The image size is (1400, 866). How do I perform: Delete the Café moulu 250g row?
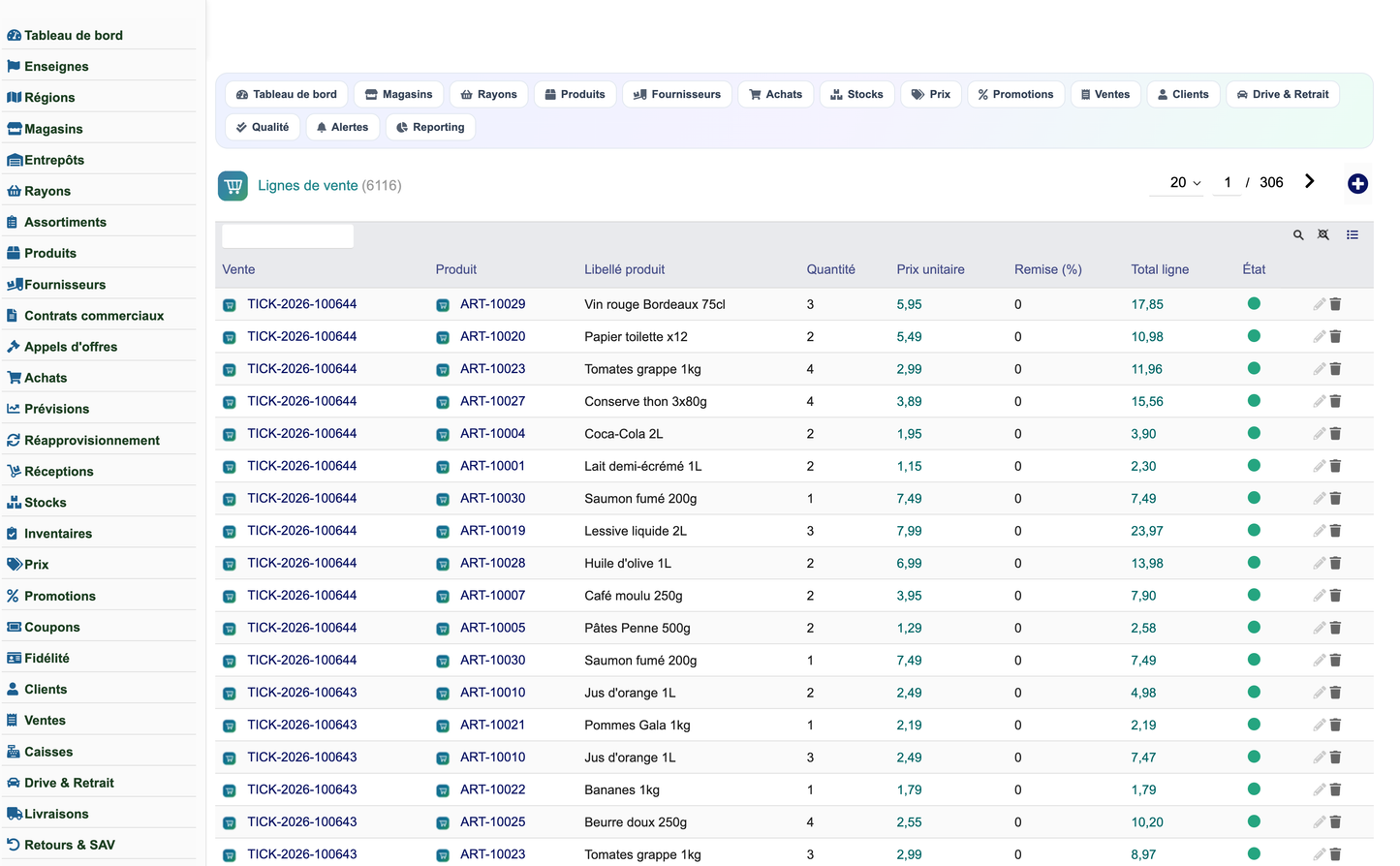[1335, 596]
